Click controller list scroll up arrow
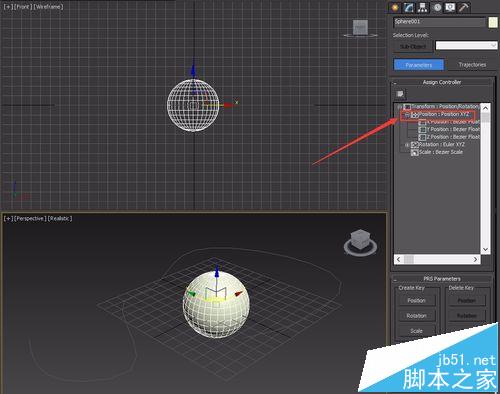This screenshot has width=500, height=394. 485,108
